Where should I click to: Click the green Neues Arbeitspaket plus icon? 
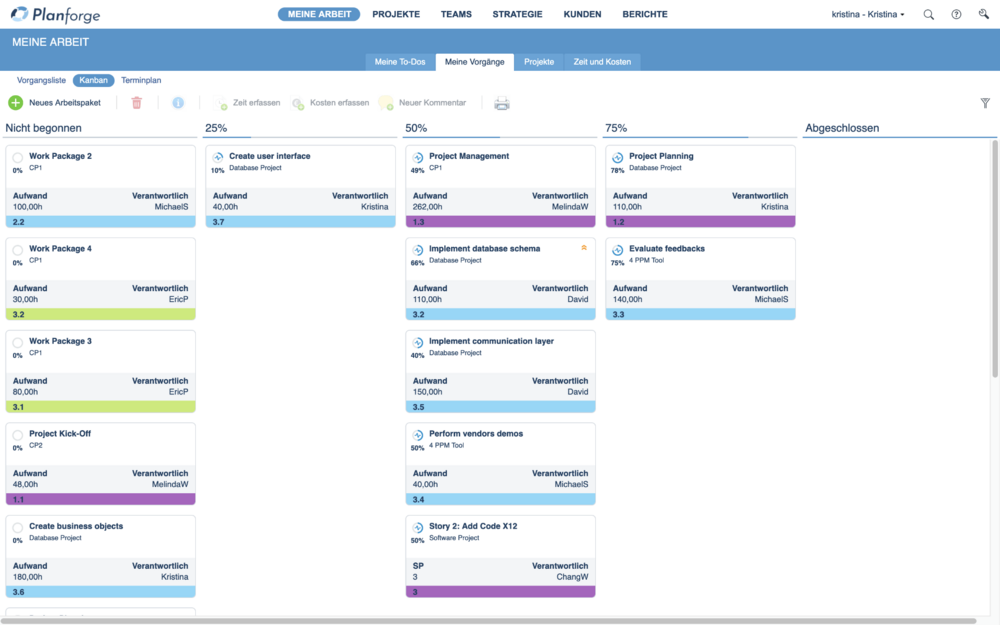pos(15,103)
